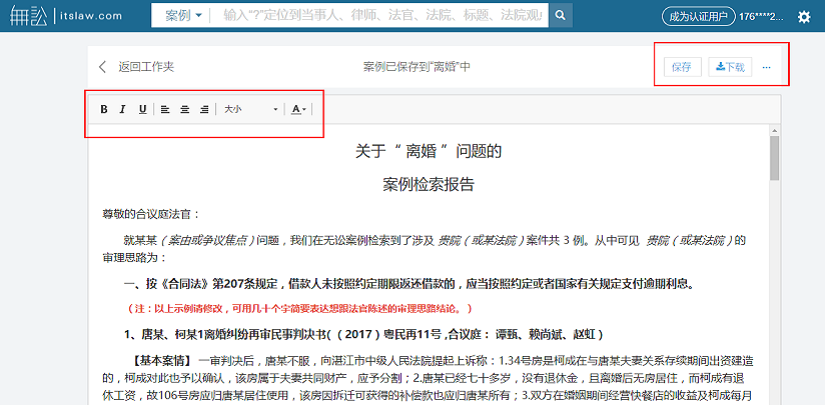Screen dimensions: 825x405
Task: Open the more options ellipsis menu
Action: 767,67
